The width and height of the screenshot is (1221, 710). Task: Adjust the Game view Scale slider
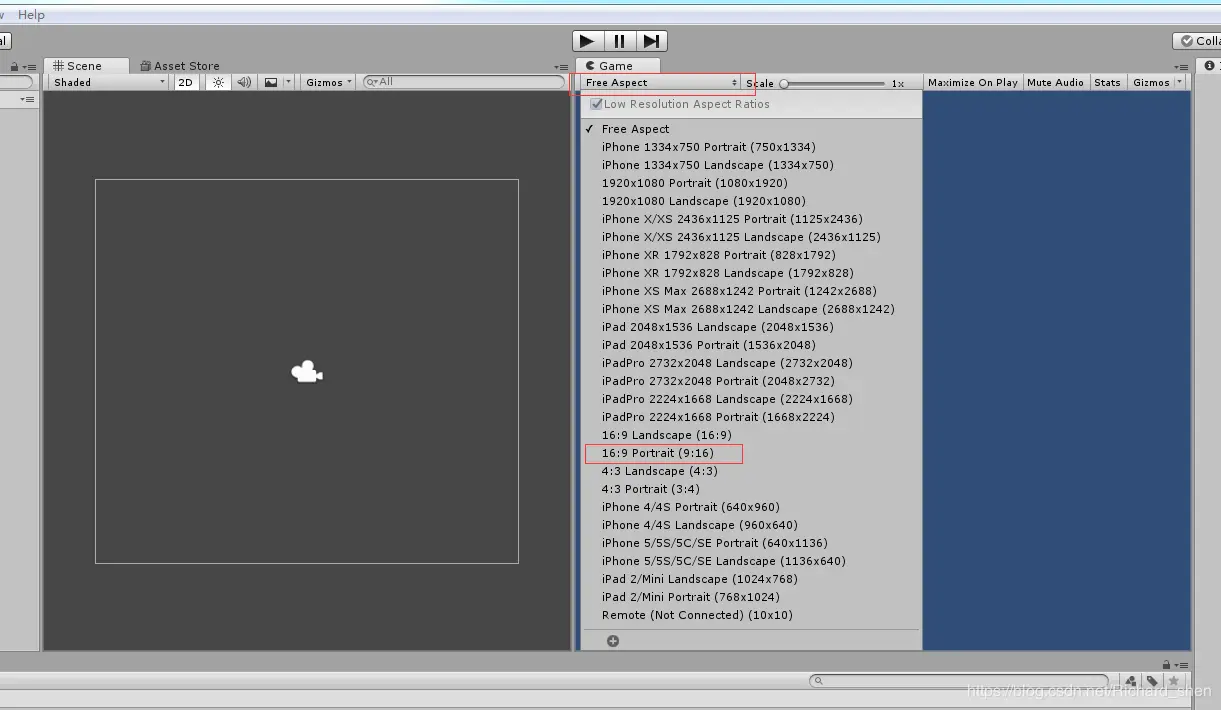pos(832,84)
